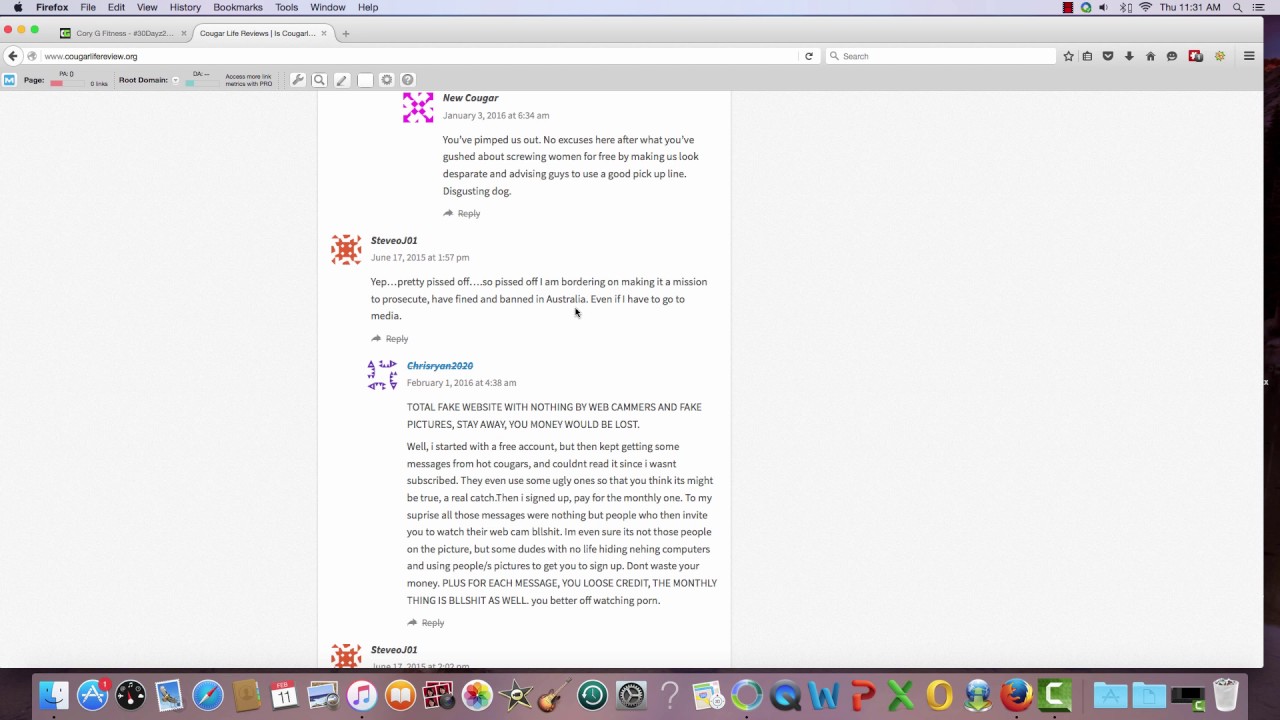Open the Firefox application menu
The width and height of the screenshot is (1280, 720).
click(x=52, y=7)
